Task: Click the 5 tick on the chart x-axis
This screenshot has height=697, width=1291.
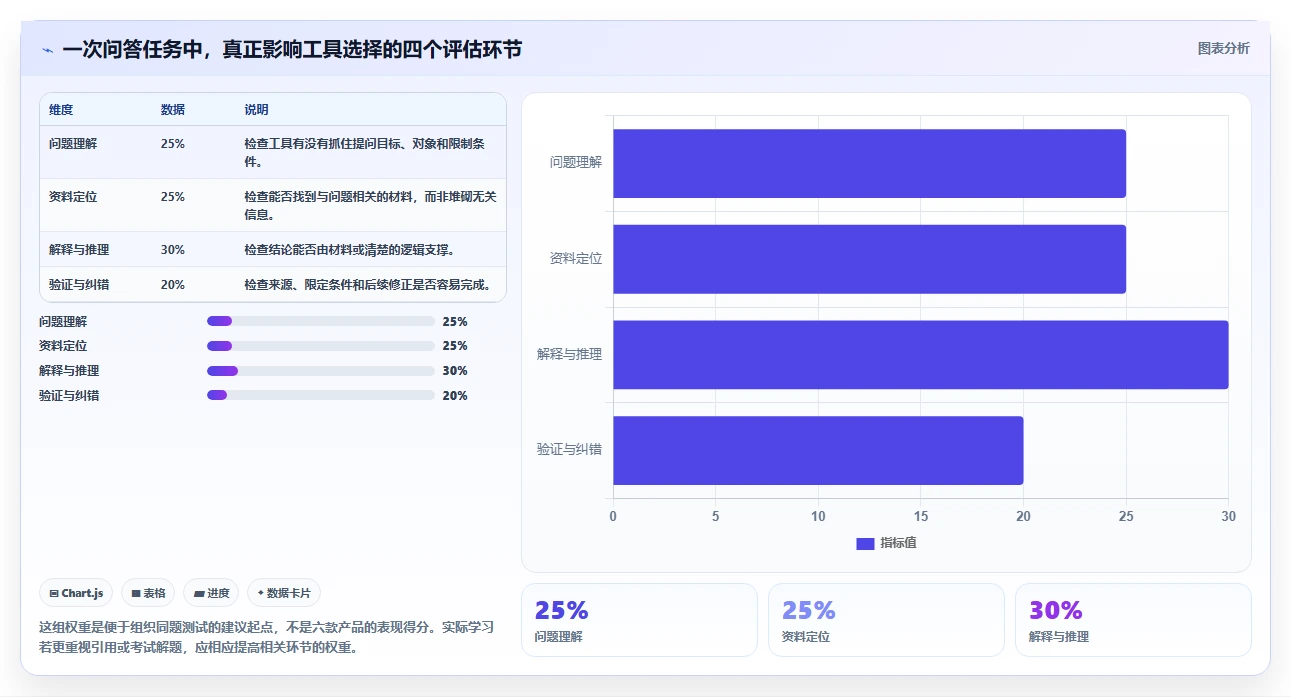Action: (x=716, y=517)
